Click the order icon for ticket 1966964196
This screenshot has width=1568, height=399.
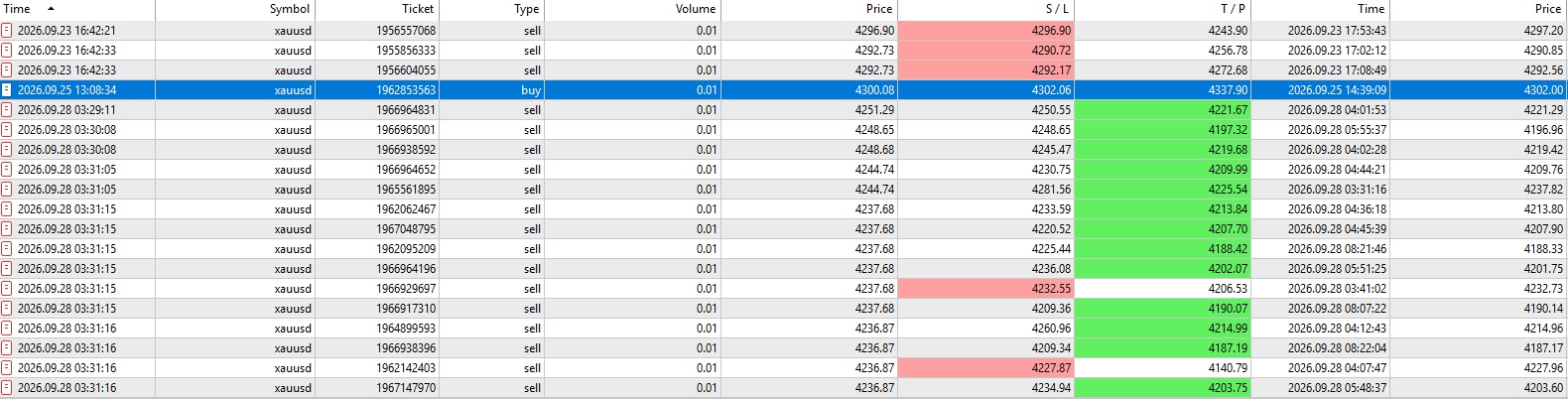(x=7, y=269)
